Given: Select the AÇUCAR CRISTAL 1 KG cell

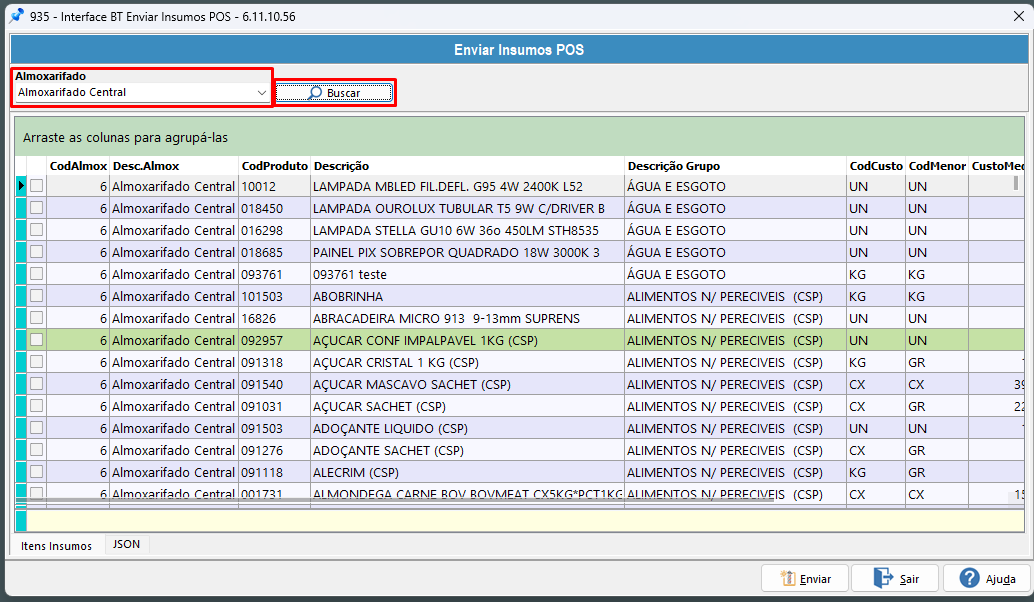Looking at the screenshot, I should pos(467,362).
